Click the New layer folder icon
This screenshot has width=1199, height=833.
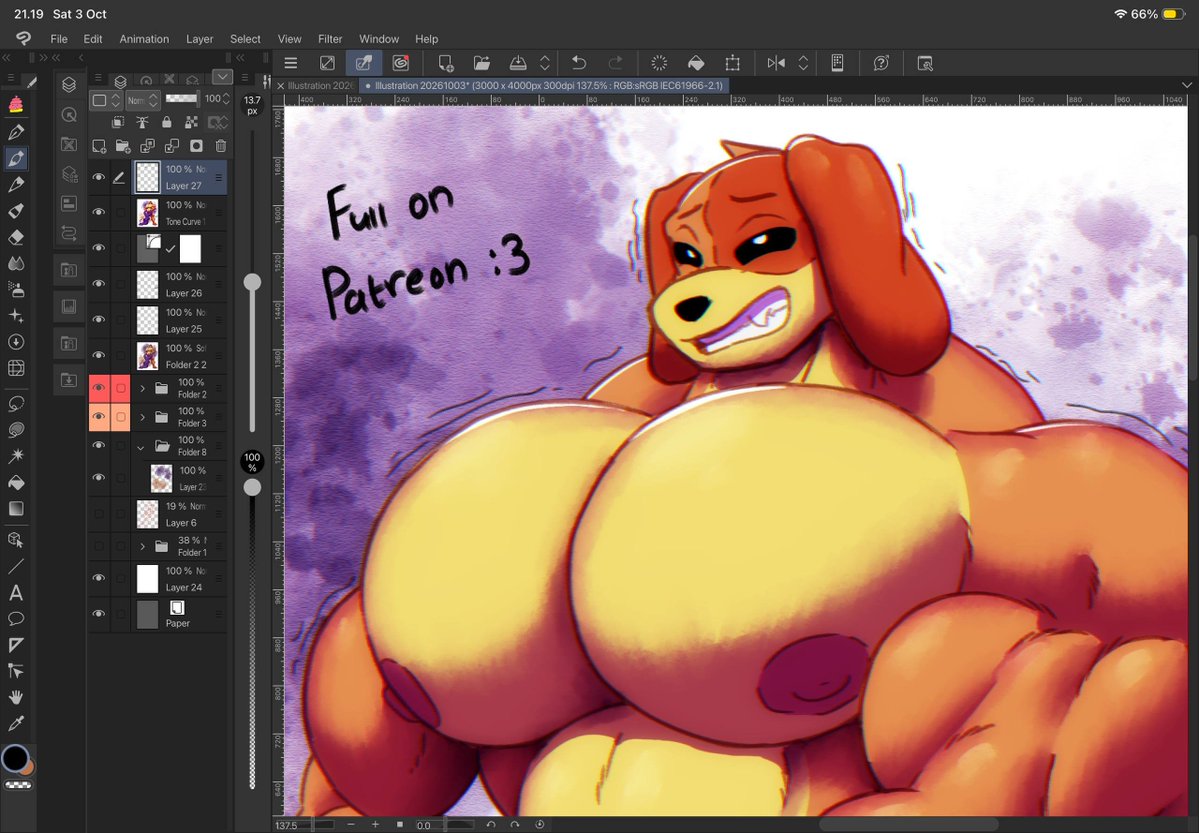click(123, 145)
